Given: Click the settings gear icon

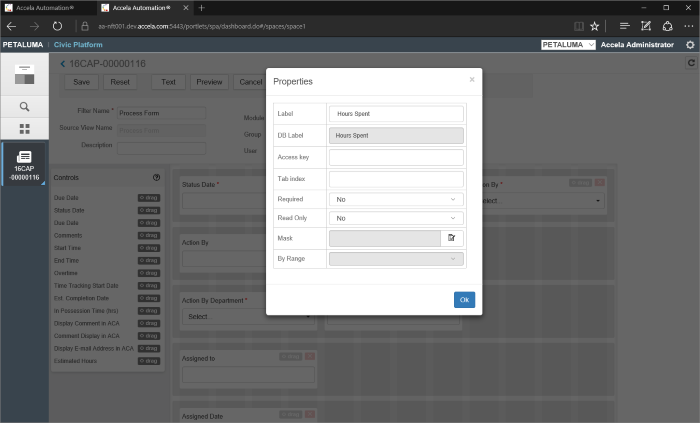Looking at the screenshot, I should click(690, 45).
